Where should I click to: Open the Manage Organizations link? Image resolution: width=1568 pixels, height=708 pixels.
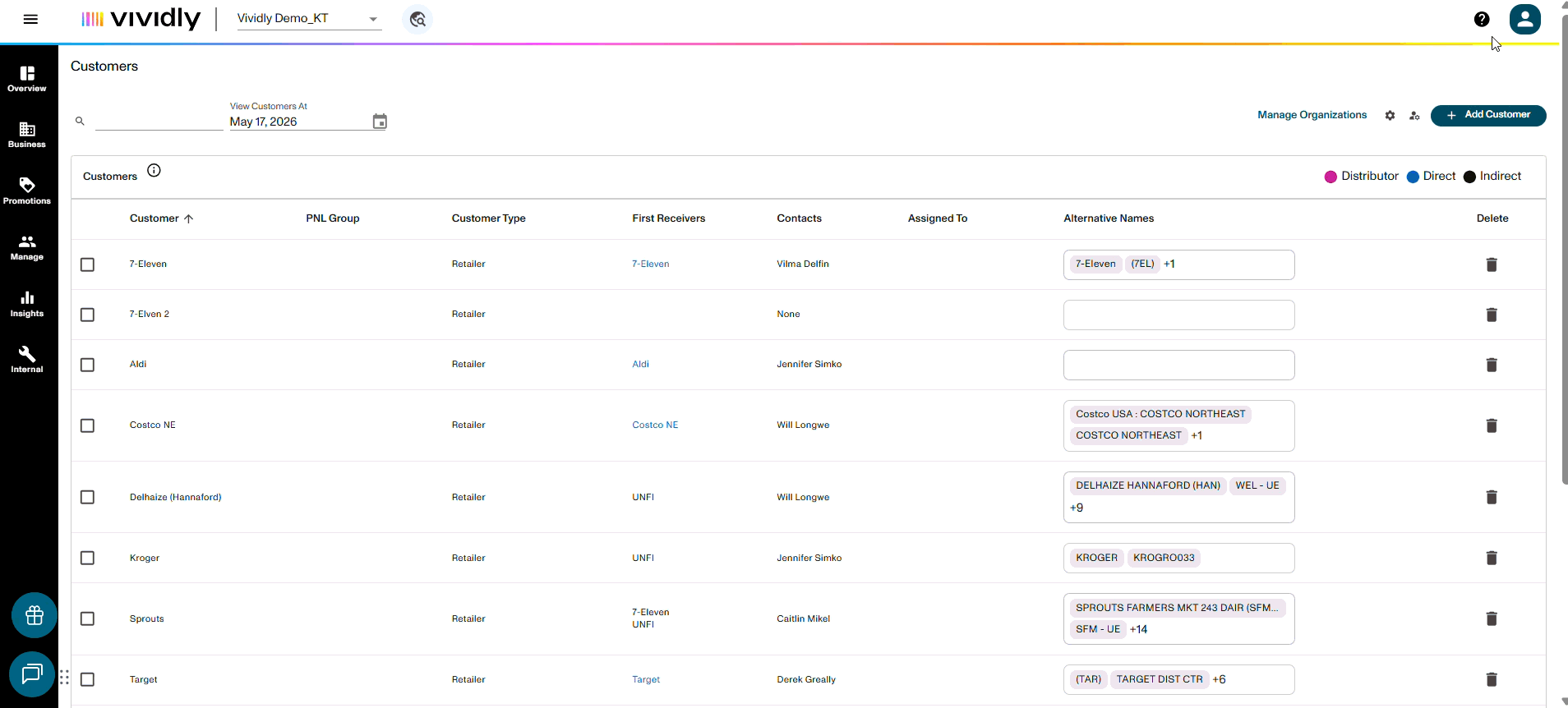[x=1312, y=115]
